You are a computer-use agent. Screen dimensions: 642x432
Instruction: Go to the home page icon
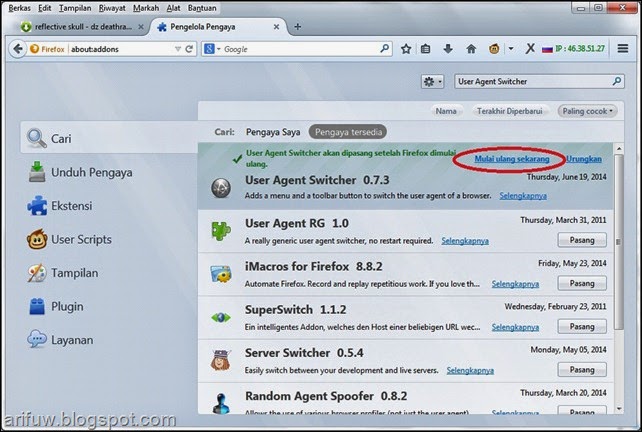pyautogui.click(x=471, y=49)
